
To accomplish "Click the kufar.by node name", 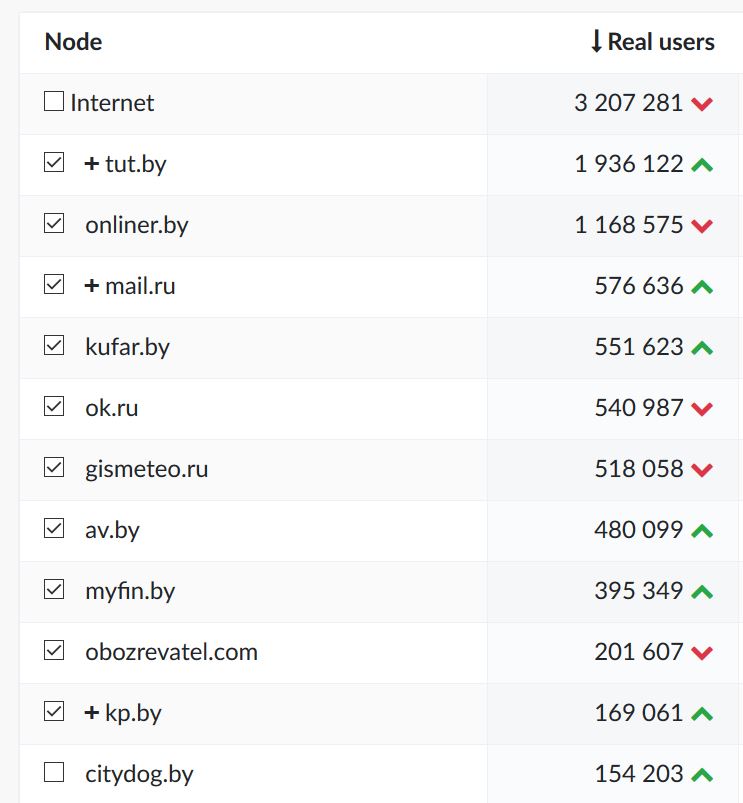I will pos(127,347).
